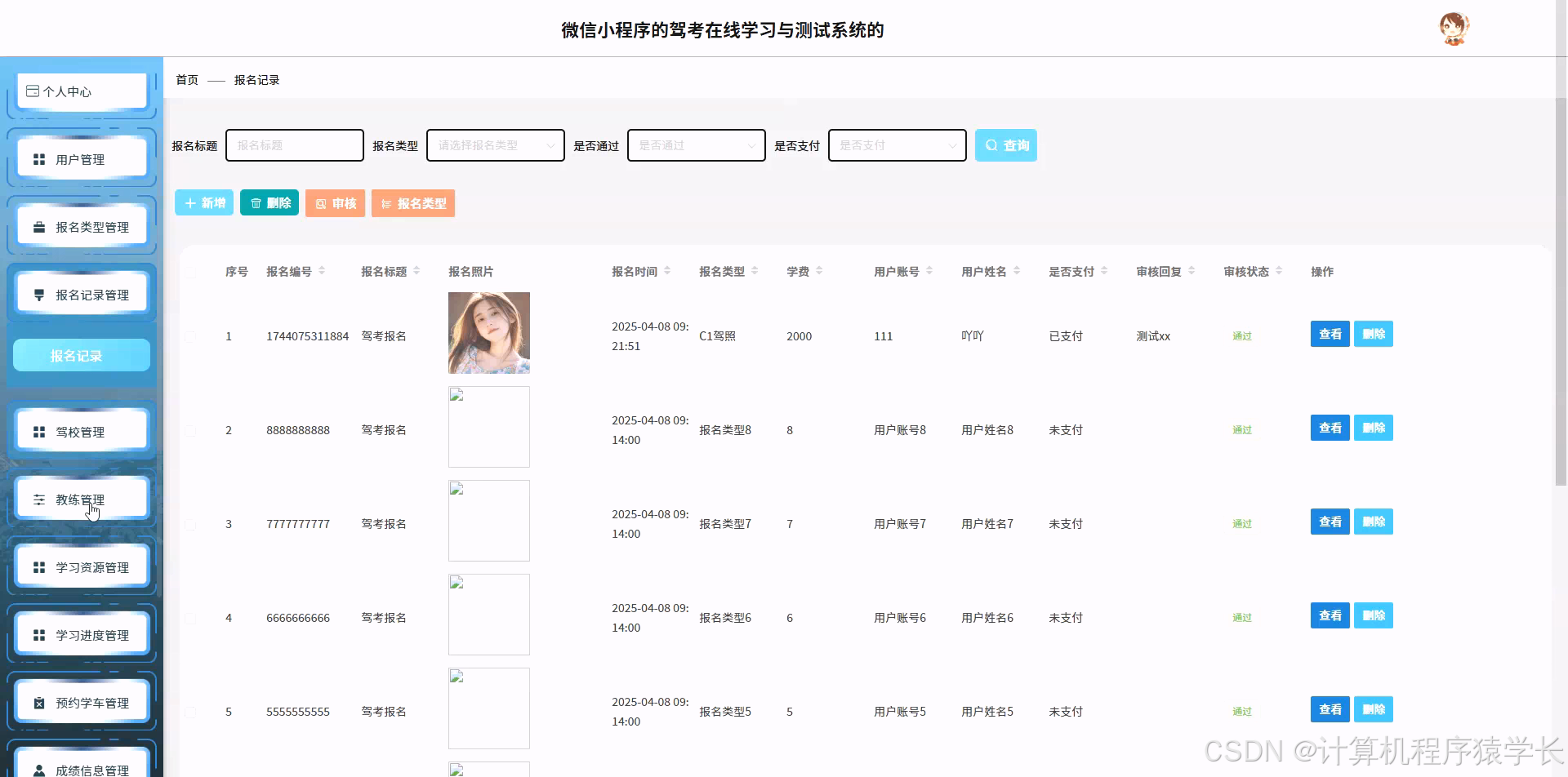This screenshot has height=777, width=1568.
Task: Expand the 是否通过 dropdown
Action: [x=695, y=145]
